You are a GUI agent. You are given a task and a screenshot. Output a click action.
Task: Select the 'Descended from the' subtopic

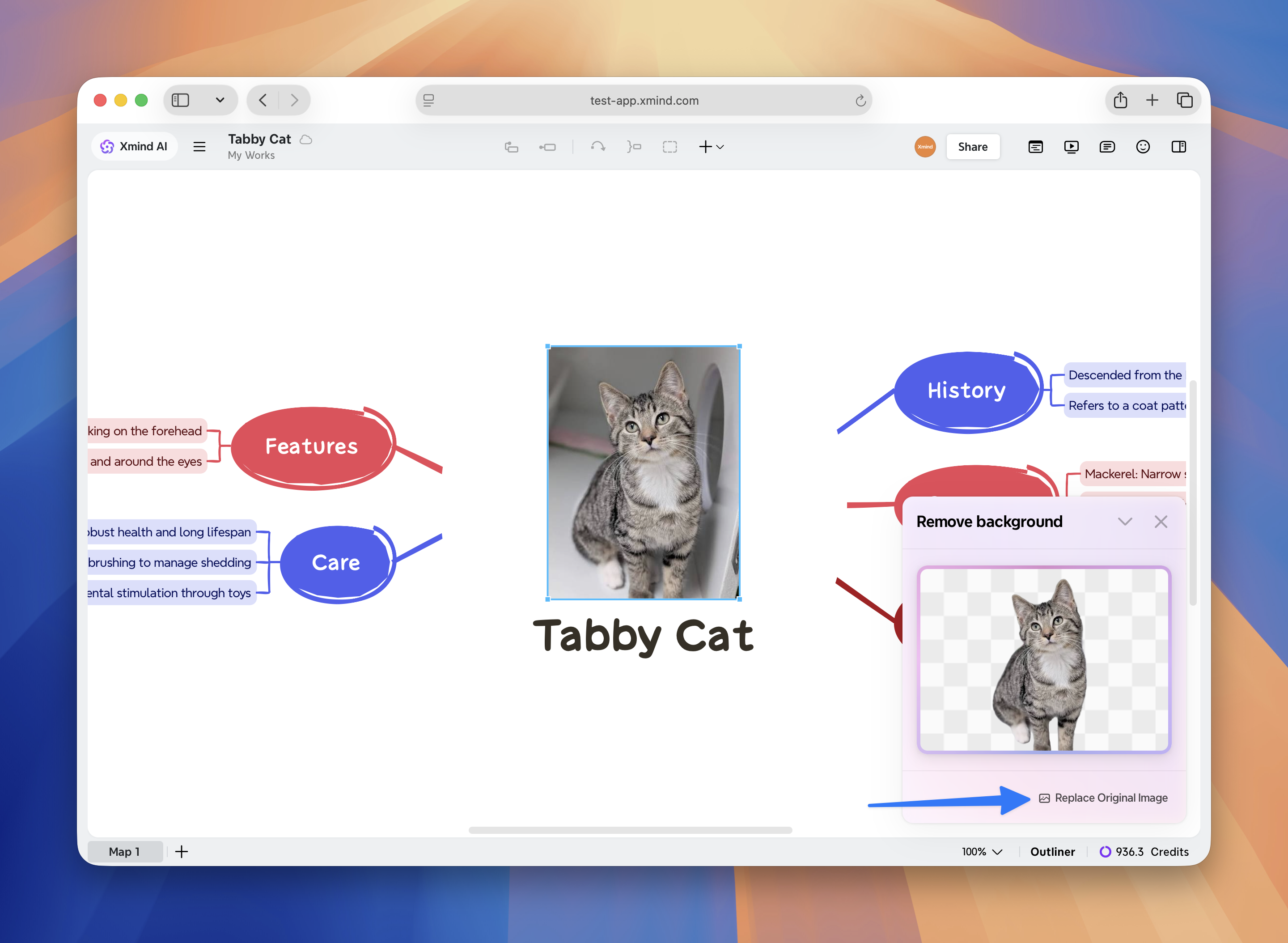point(1125,375)
